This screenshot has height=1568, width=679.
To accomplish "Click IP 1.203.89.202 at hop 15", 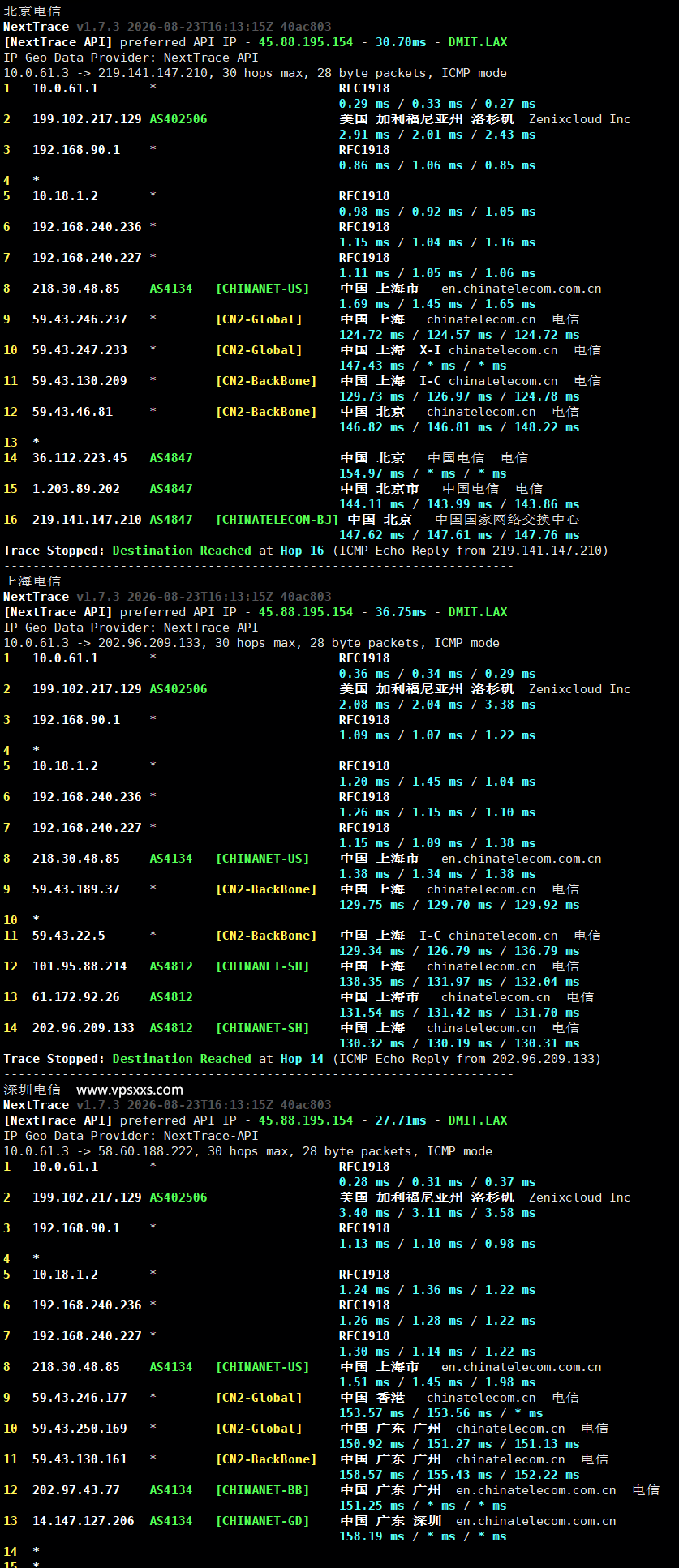I will pyautogui.click(x=76, y=489).
